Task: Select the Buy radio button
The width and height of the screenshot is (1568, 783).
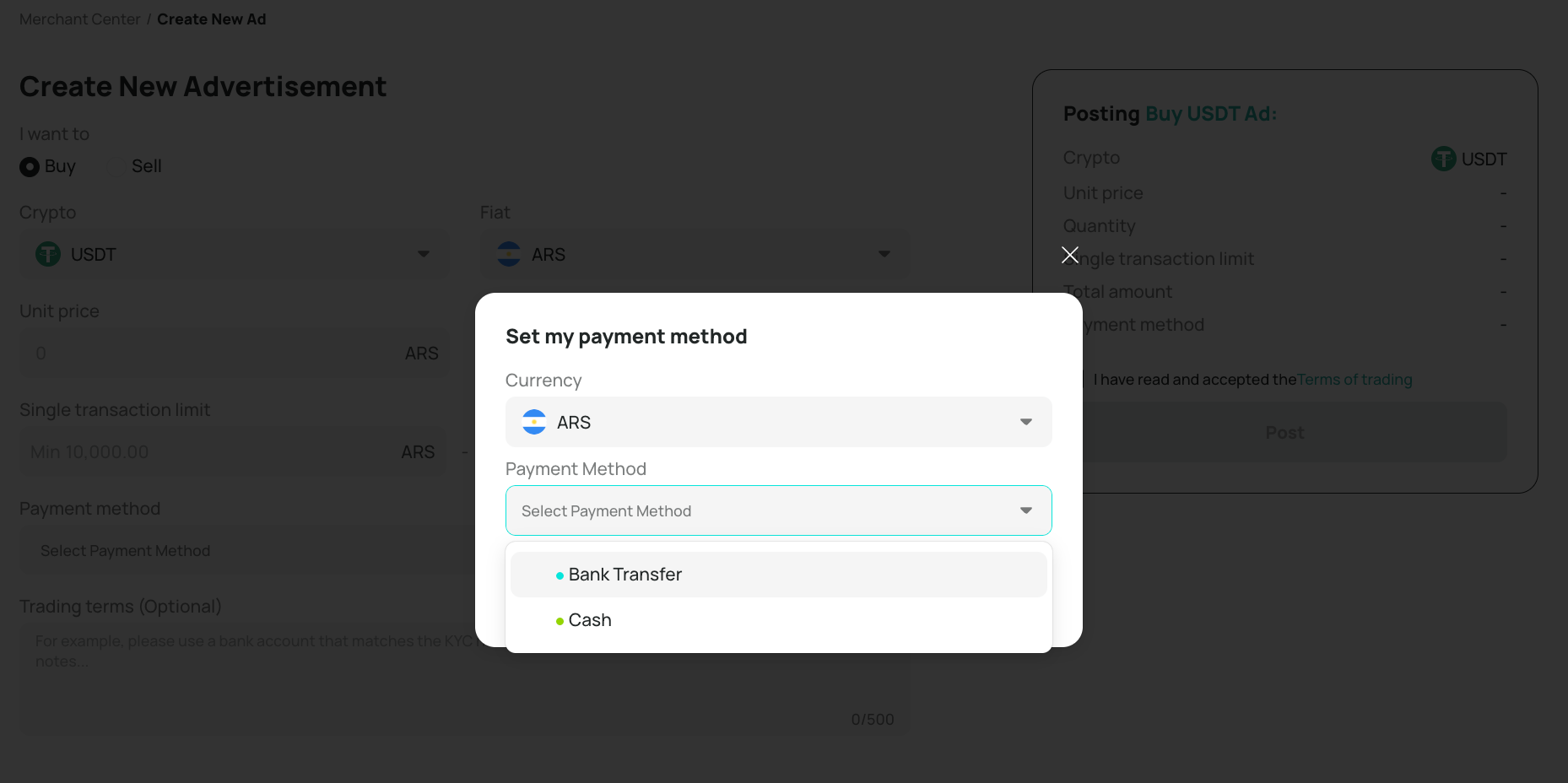Action: (30, 167)
